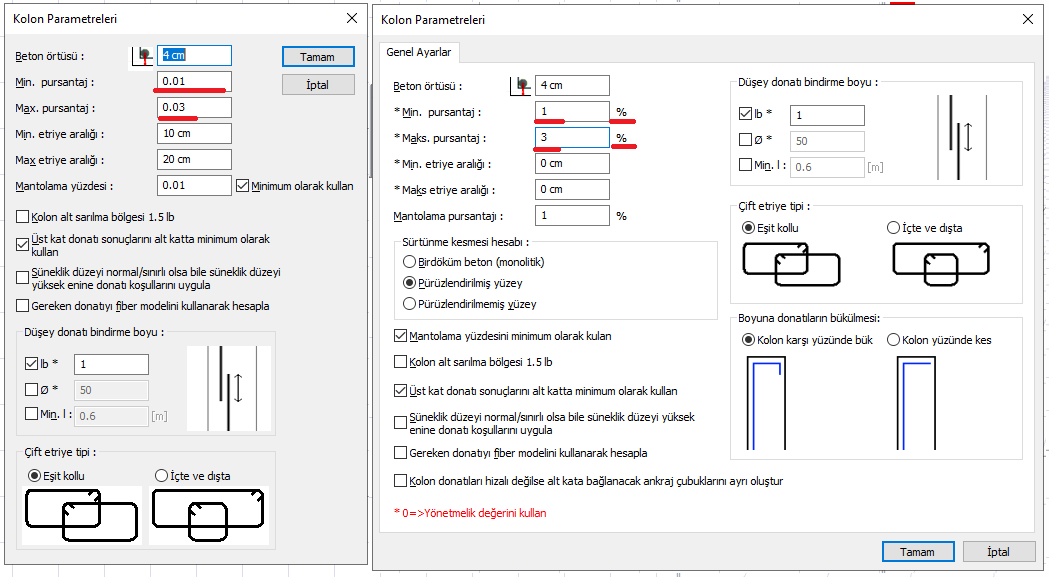Click Tamam button in left dialog

point(318,57)
